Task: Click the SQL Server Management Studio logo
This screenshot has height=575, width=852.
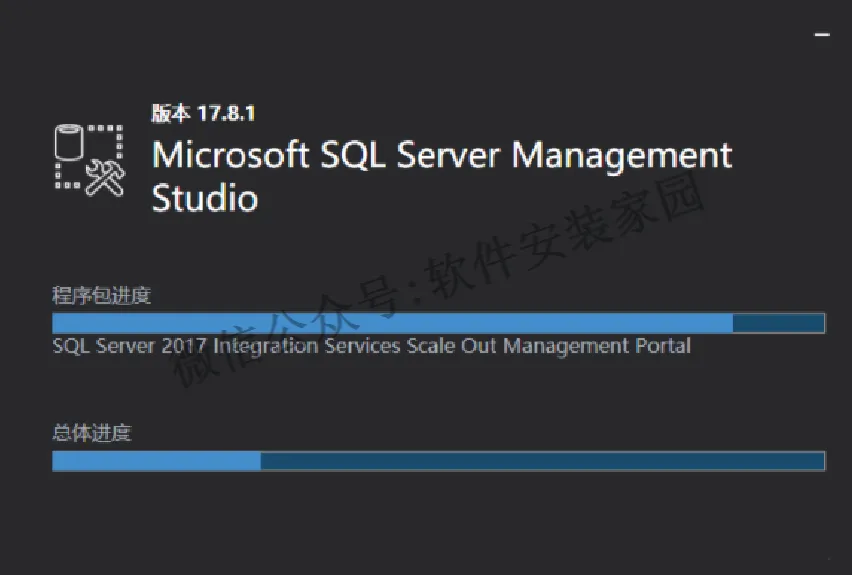Action: 88,160
